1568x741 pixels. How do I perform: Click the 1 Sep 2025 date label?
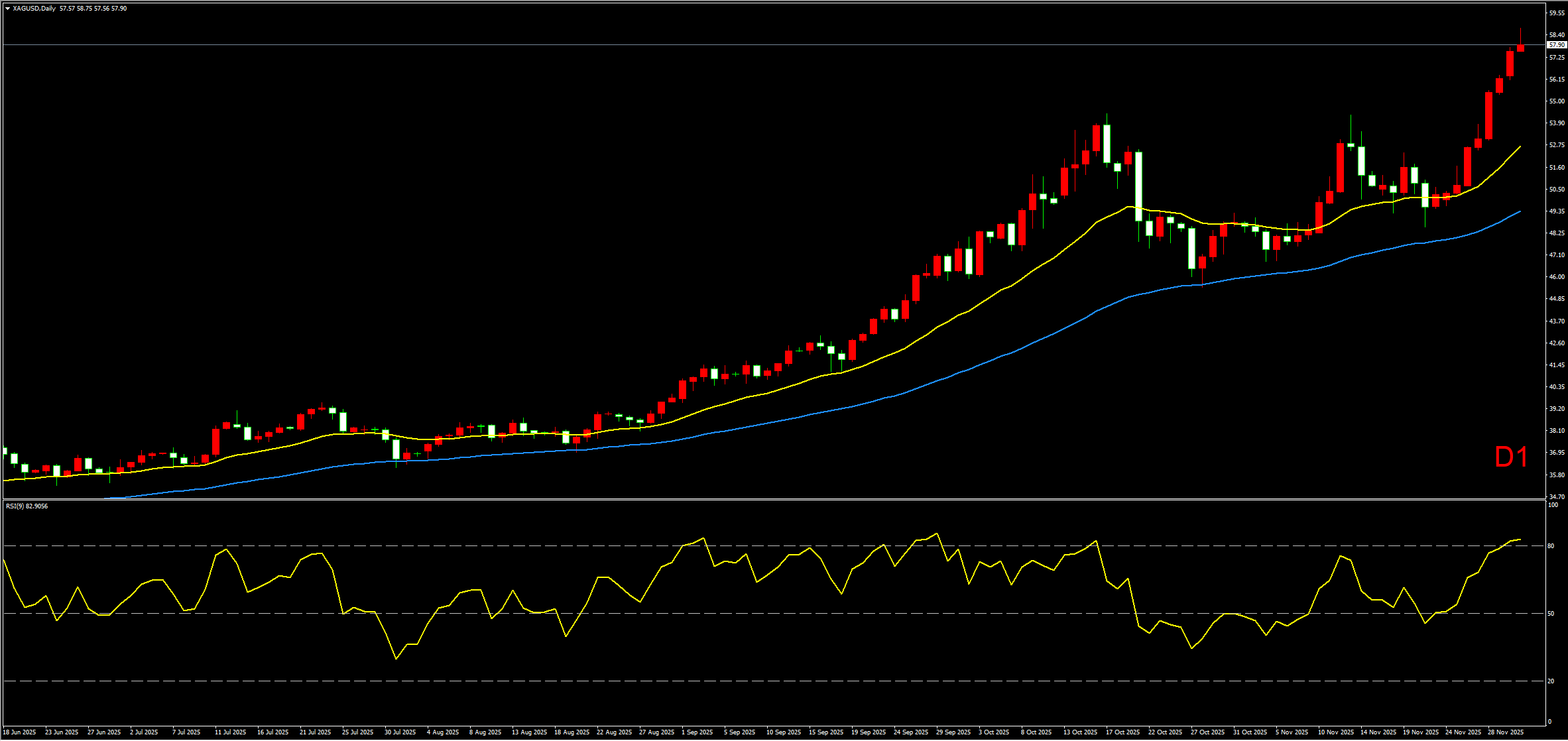(x=696, y=732)
